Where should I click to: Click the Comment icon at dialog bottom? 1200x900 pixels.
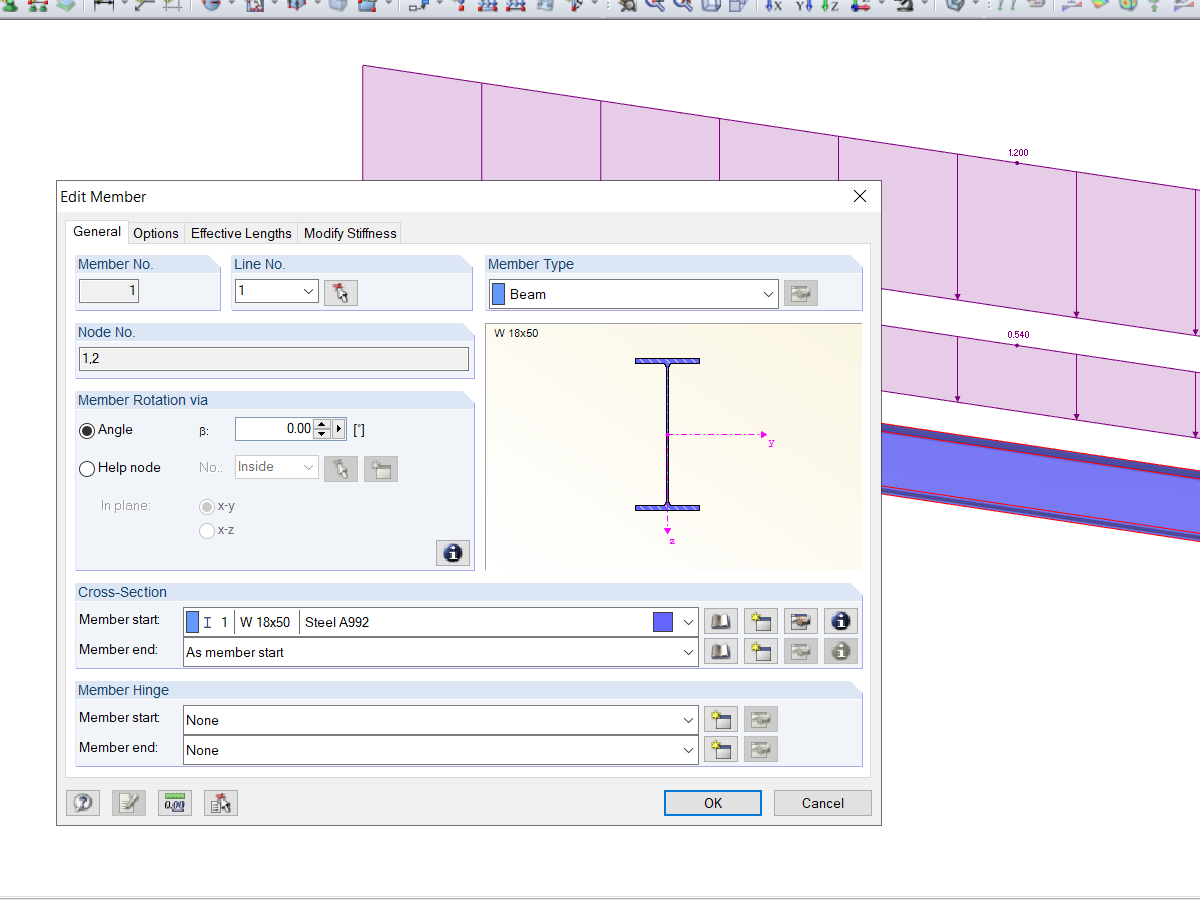(129, 802)
